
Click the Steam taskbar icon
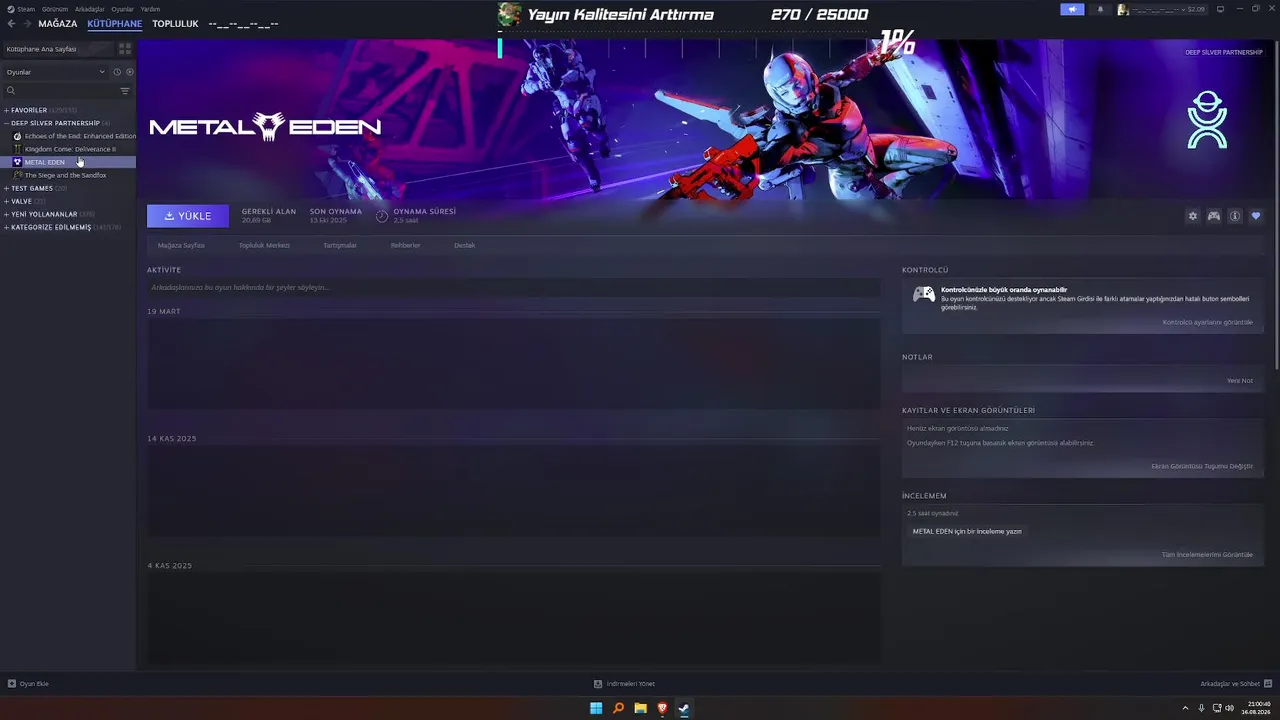click(x=684, y=708)
